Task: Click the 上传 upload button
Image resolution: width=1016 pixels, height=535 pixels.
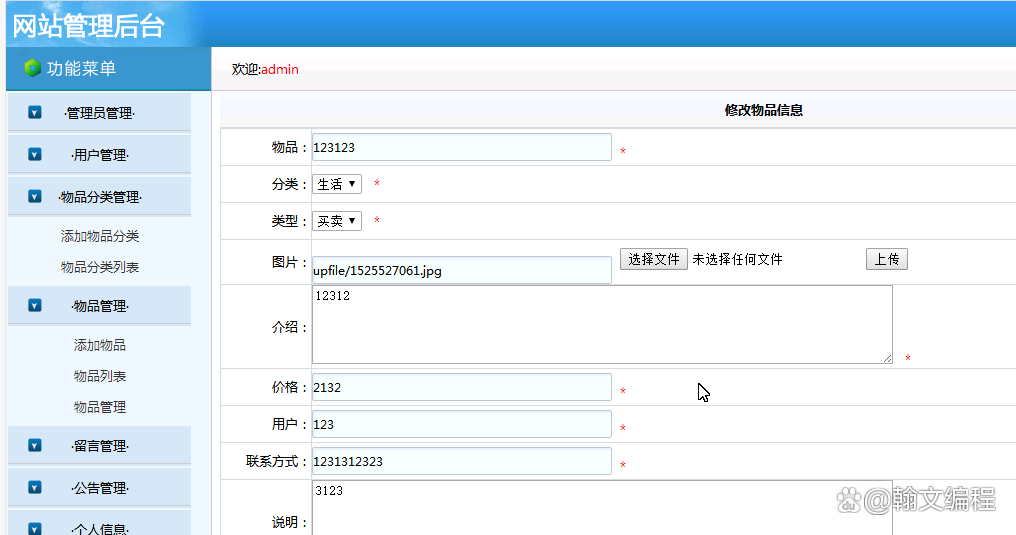Action: [x=886, y=259]
